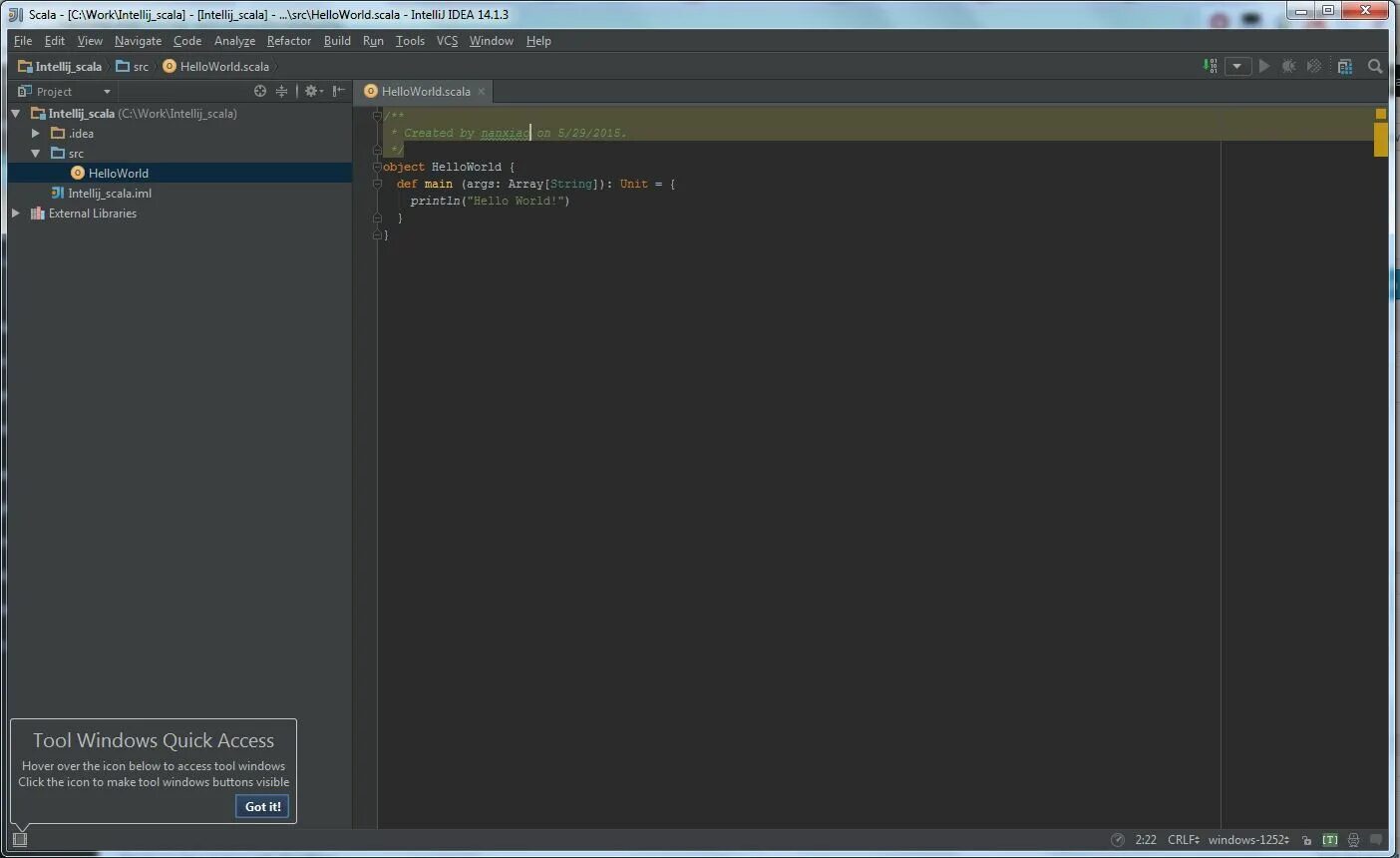Click the External Libraries icon
The width and height of the screenshot is (1400, 858).
point(38,214)
